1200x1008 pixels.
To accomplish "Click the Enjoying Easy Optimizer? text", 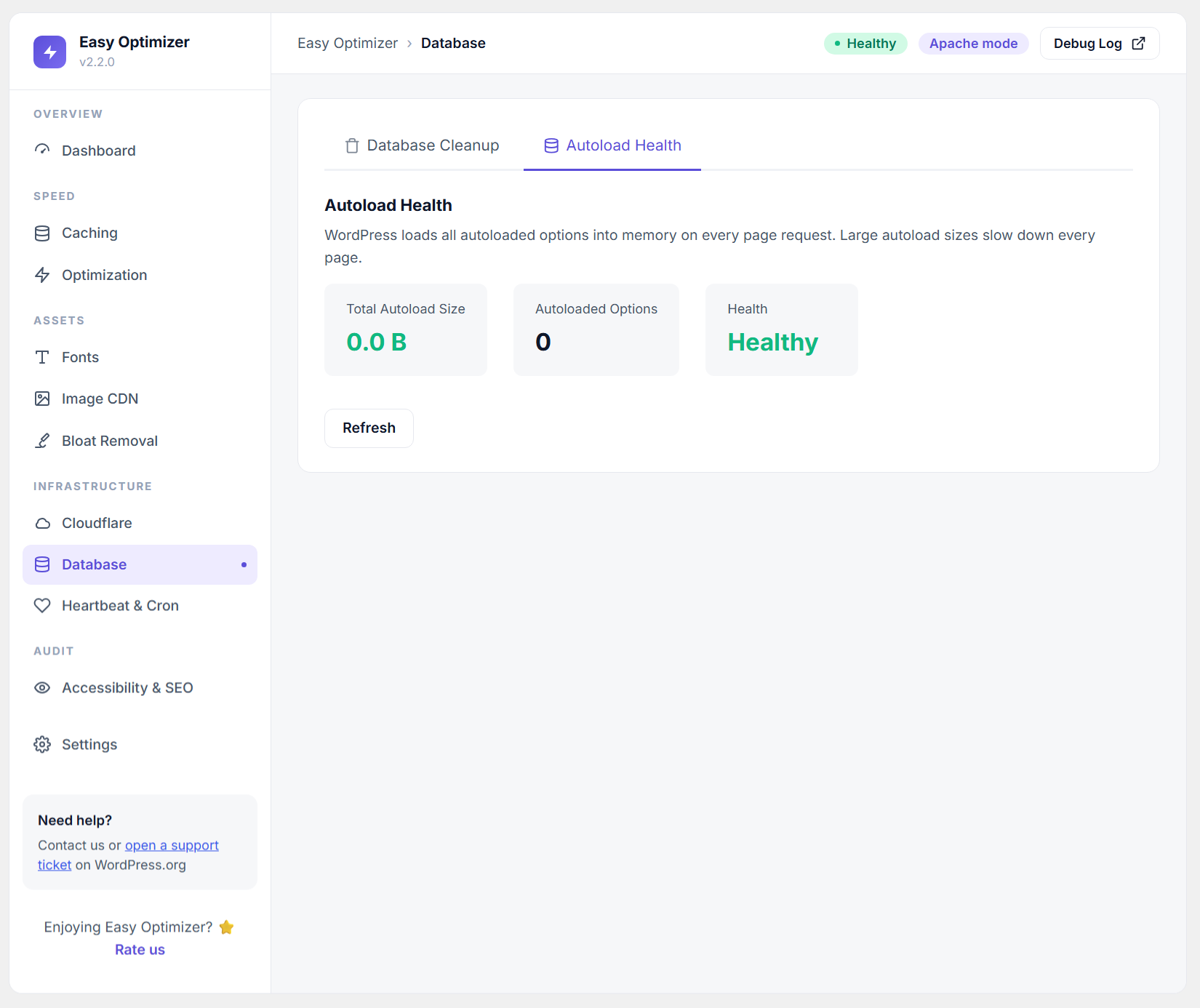I will (x=128, y=927).
